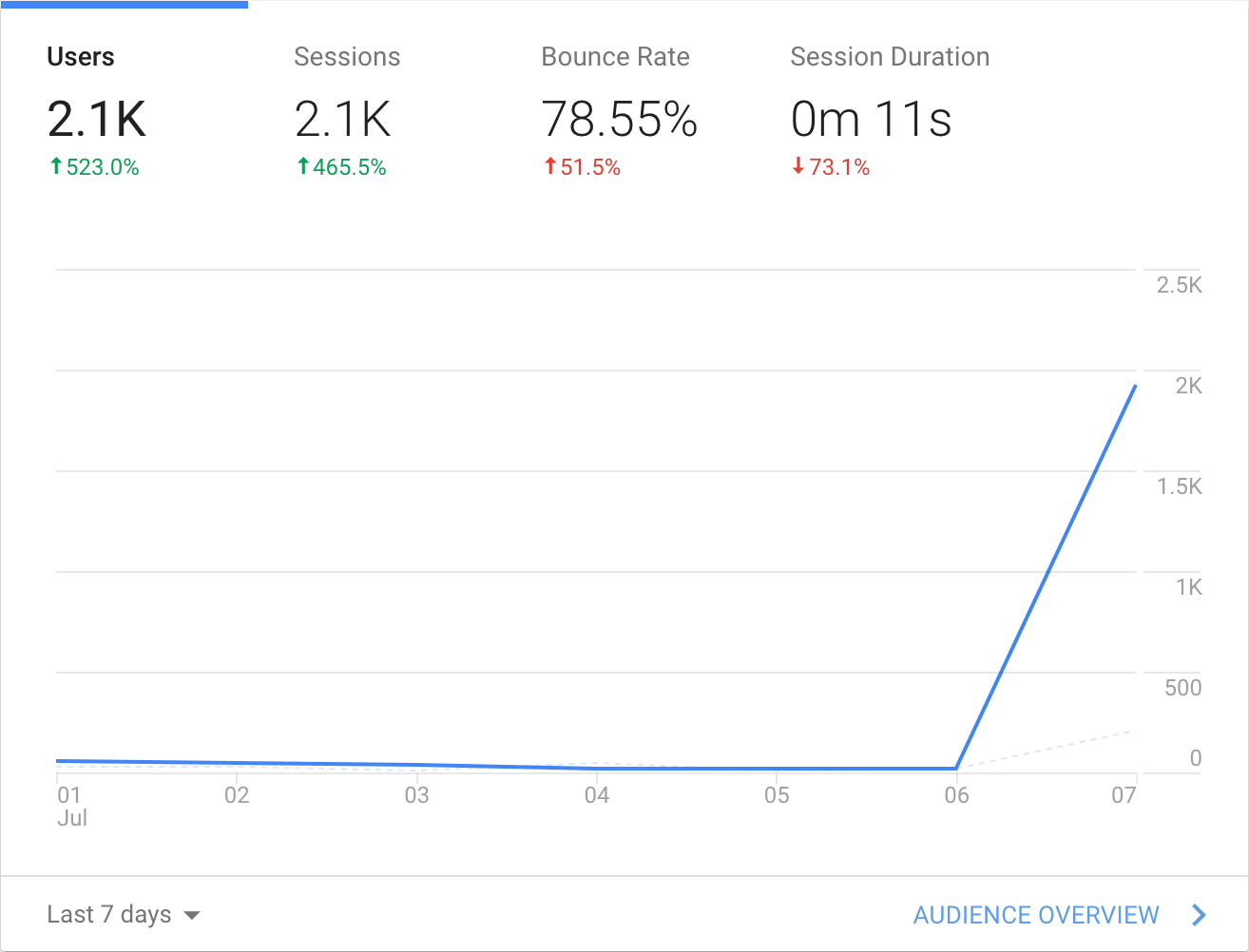
Task: Show the Session Duration metric tab
Action: [x=890, y=57]
